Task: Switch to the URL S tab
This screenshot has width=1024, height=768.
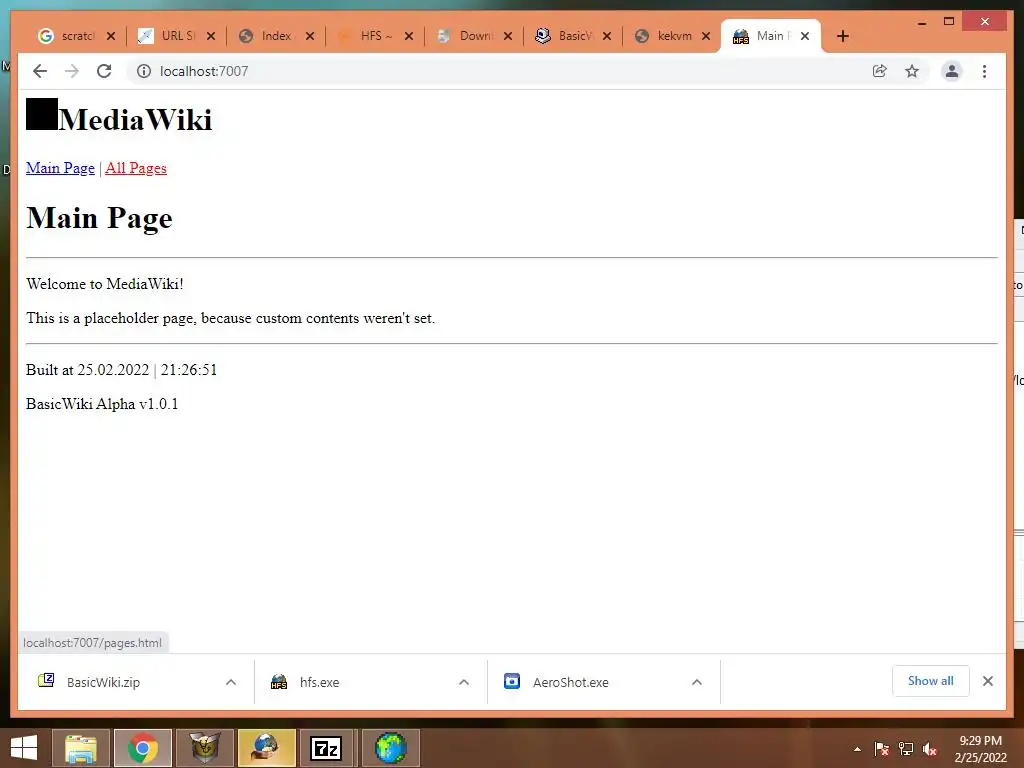Action: point(167,36)
